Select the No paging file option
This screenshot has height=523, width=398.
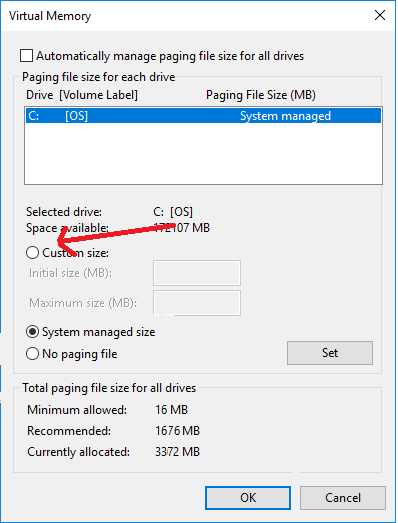[x=32, y=354]
